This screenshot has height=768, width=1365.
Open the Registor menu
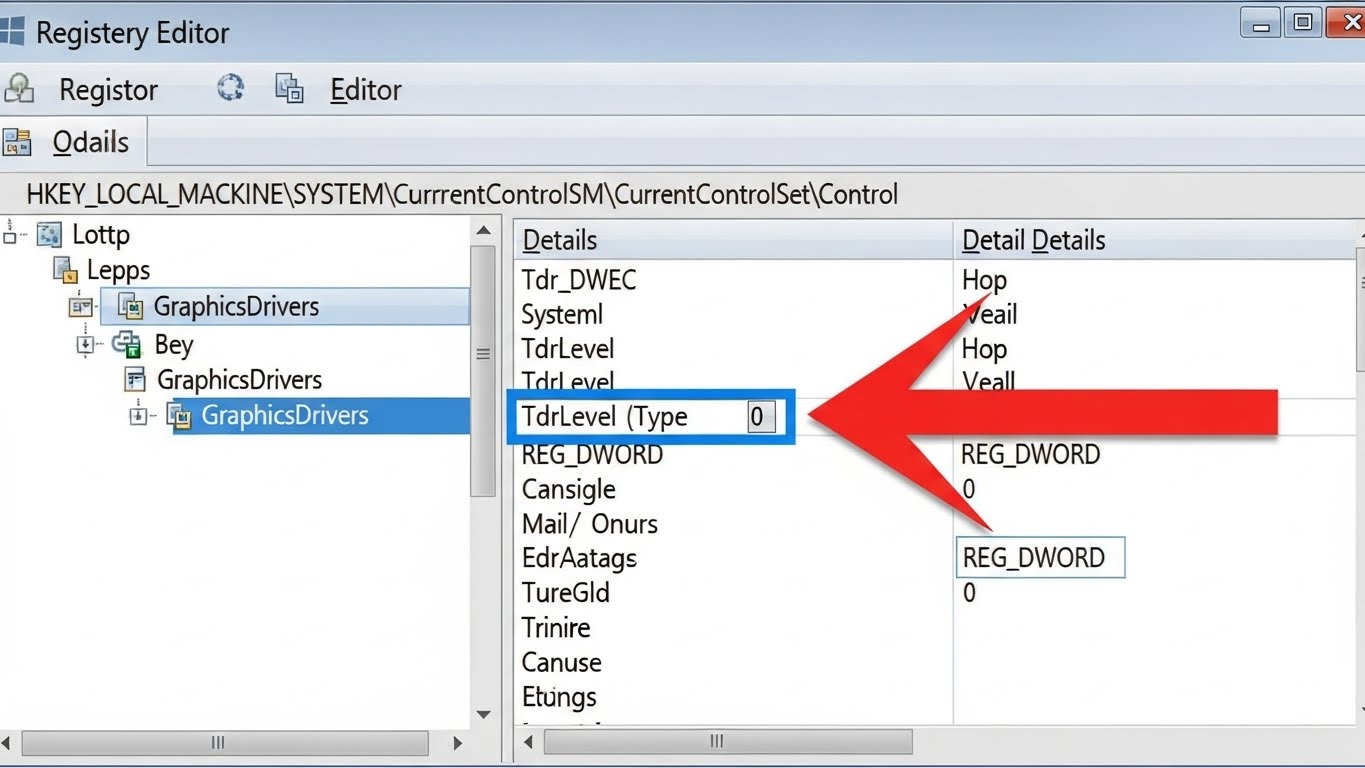pyautogui.click(x=108, y=90)
